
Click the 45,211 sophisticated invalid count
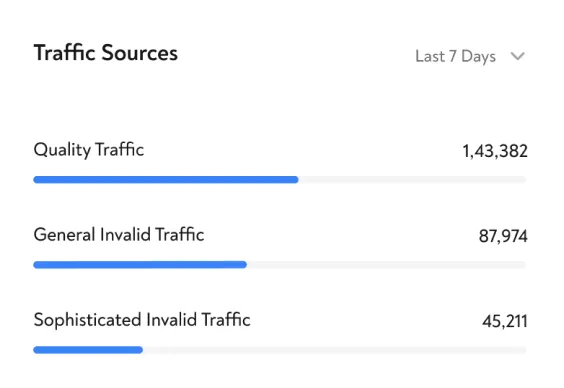[x=505, y=321]
